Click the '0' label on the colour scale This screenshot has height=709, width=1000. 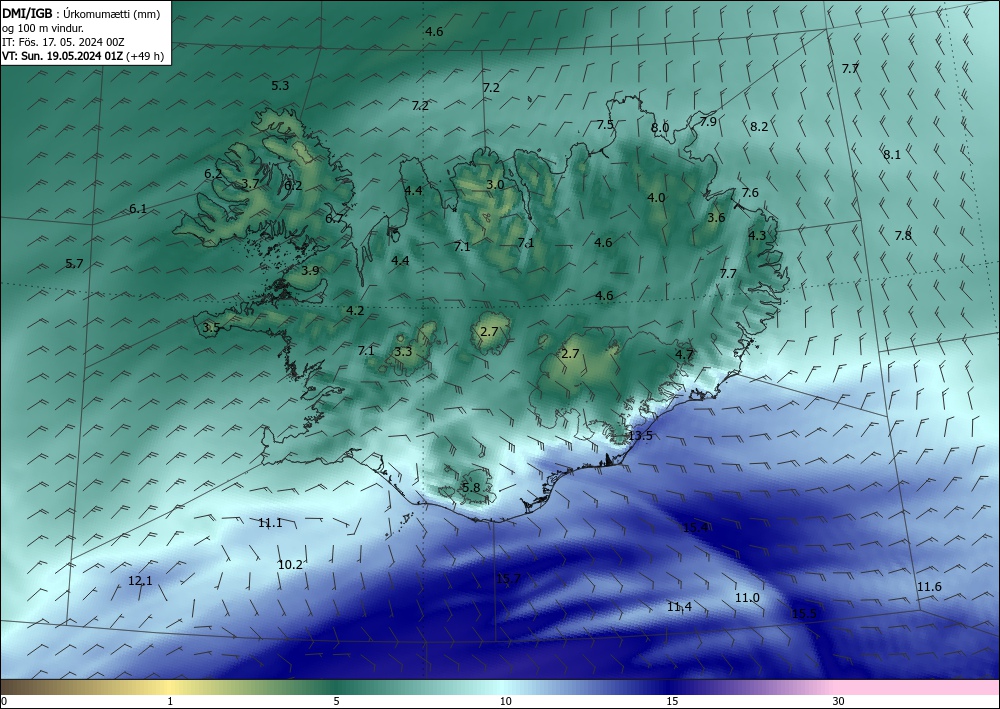click(x=4, y=702)
